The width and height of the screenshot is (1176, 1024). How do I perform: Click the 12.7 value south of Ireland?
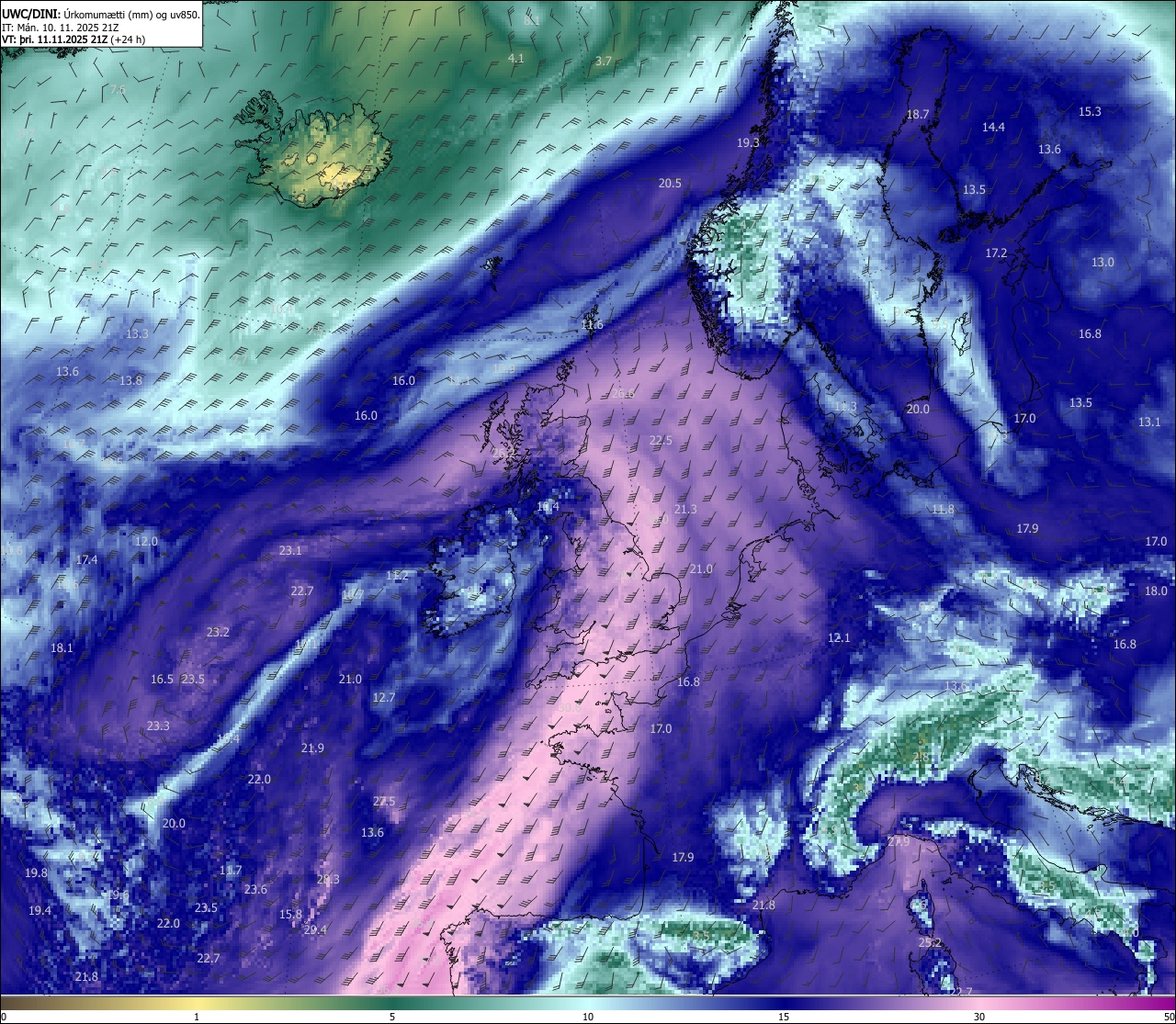point(384,698)
